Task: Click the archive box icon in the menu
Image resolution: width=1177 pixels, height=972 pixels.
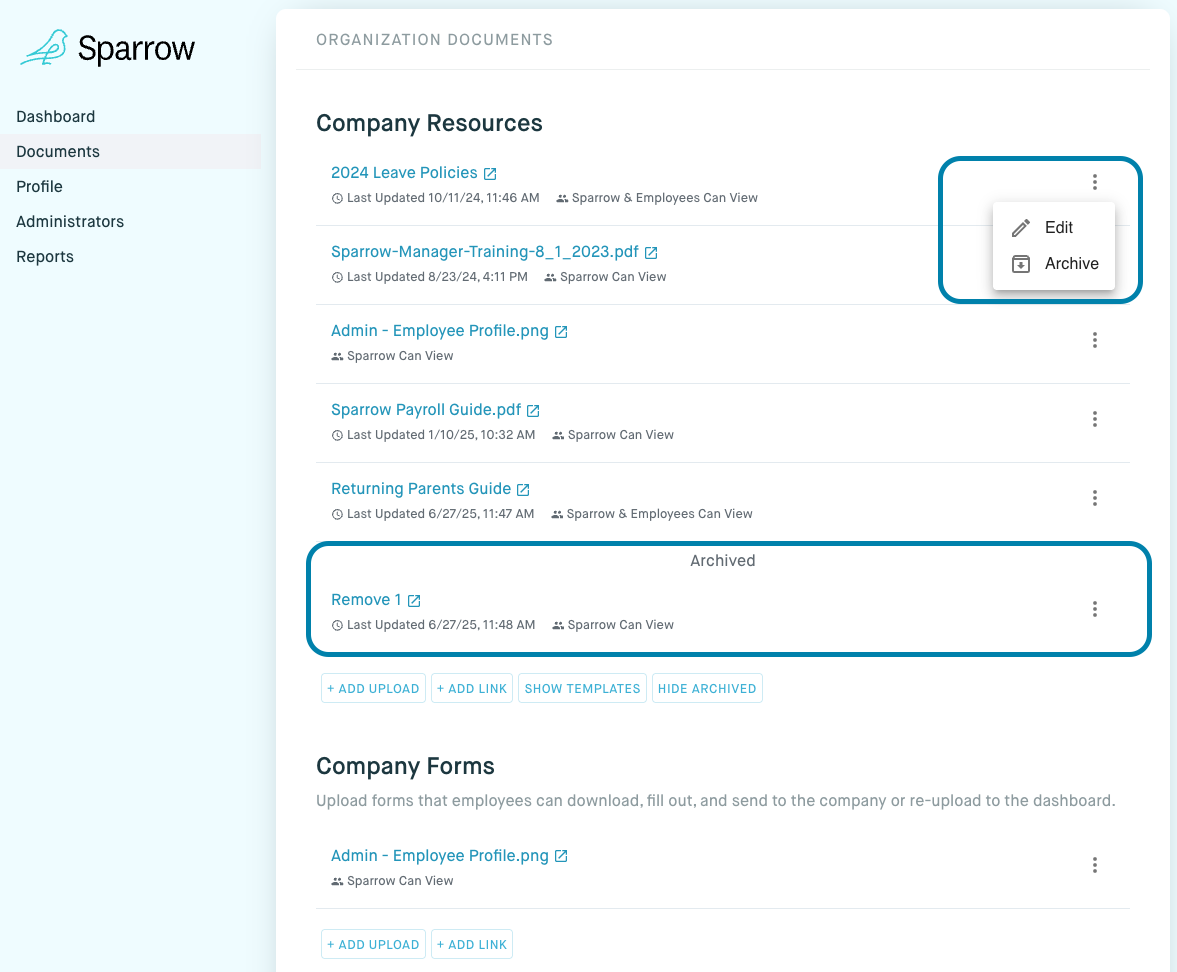Action: (x=1021, y=264)
